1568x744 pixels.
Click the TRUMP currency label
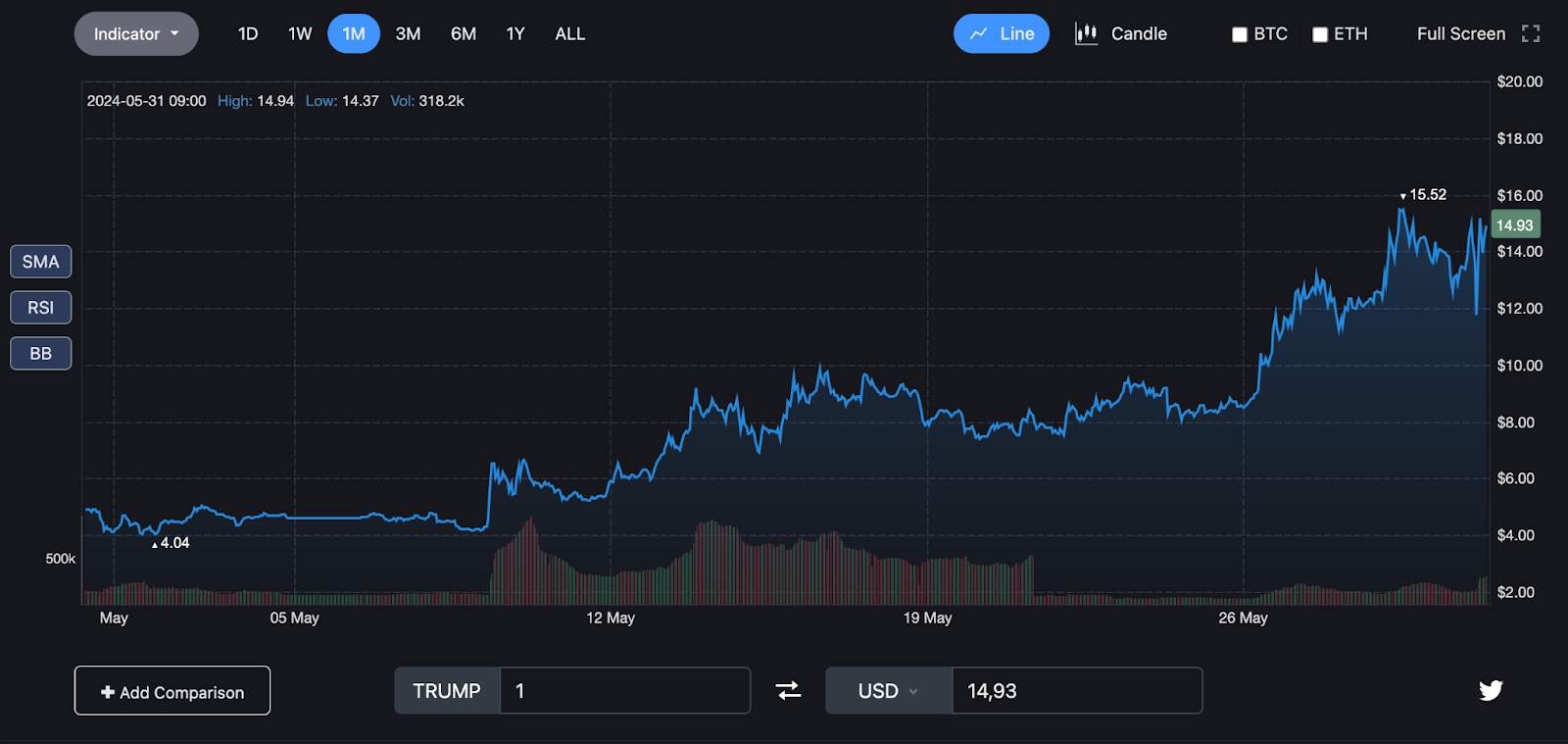tap(447, 691)
